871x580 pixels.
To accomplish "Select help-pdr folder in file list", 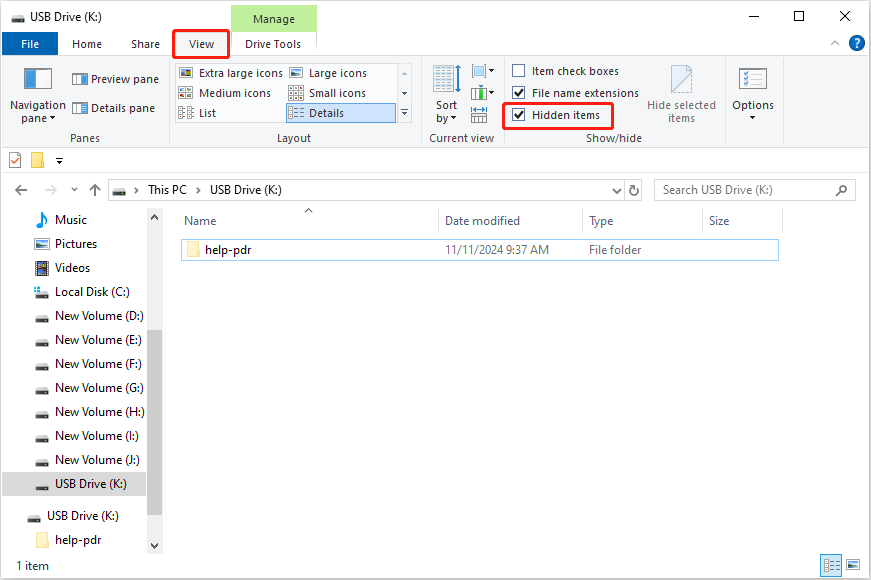I will (479, 250).
